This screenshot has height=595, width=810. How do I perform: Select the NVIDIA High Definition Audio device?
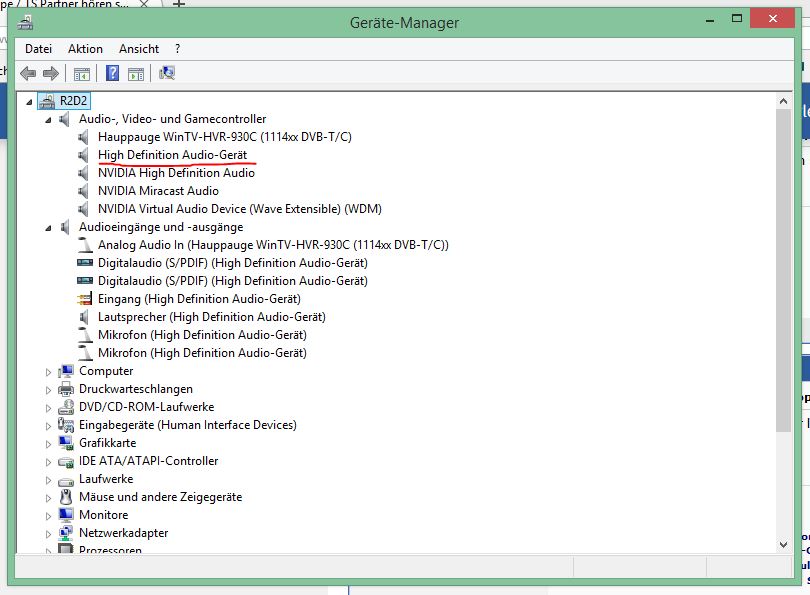(176, 173)
